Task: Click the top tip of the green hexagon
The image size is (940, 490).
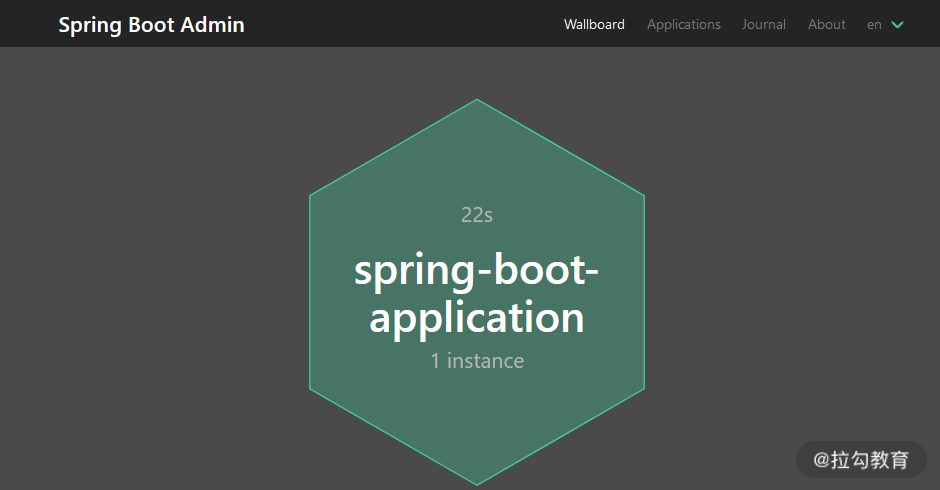Action: coord(477,103)
